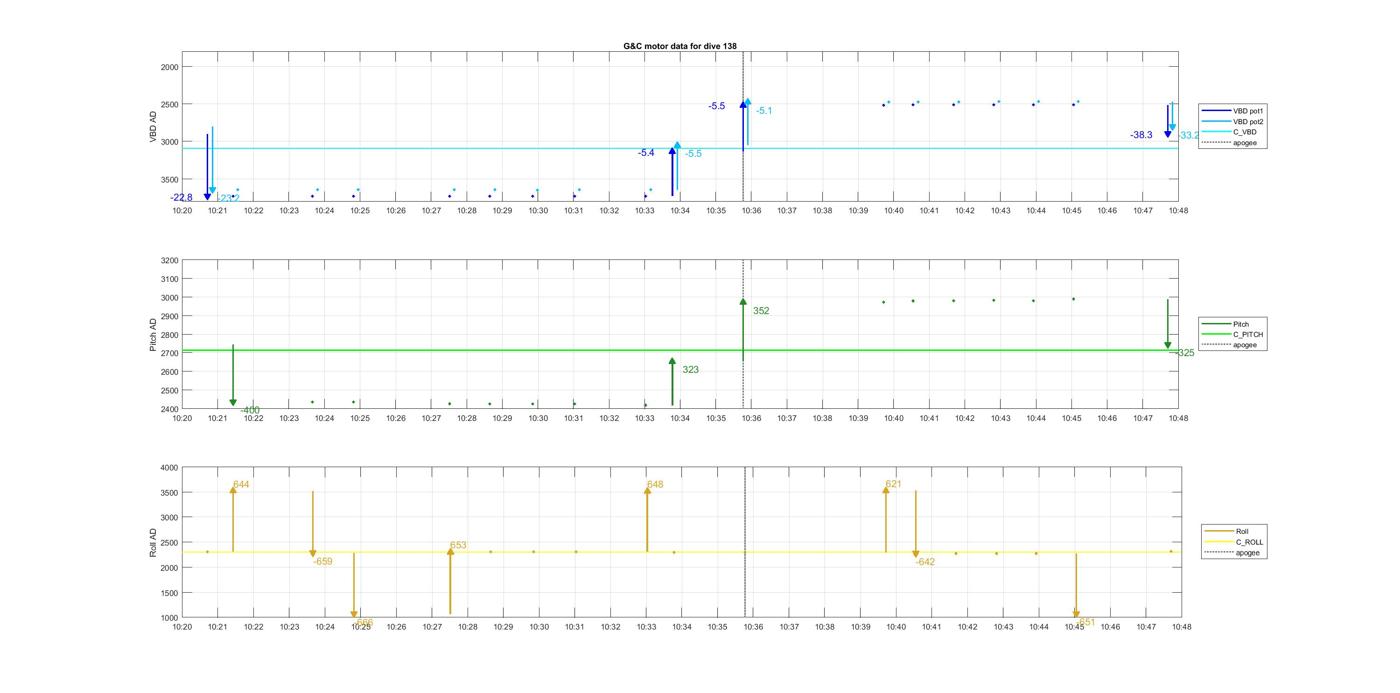Click the '653' roll data label

(458, 546)
